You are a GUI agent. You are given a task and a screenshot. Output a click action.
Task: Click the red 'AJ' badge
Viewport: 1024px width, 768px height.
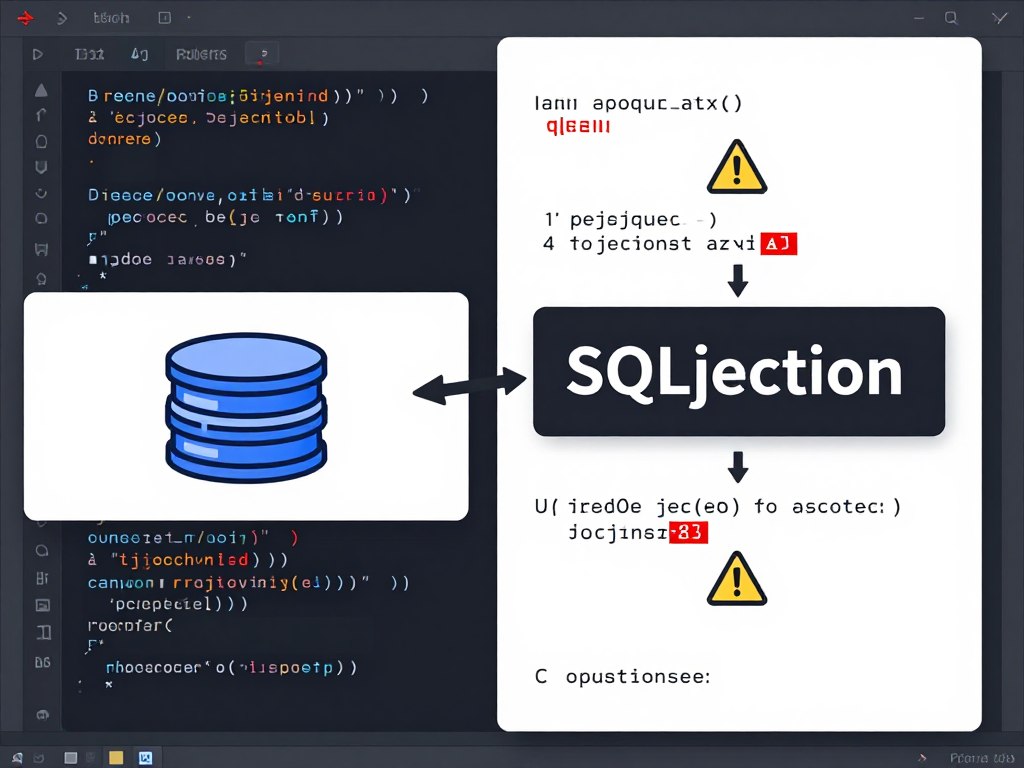(x=778, y=244)
